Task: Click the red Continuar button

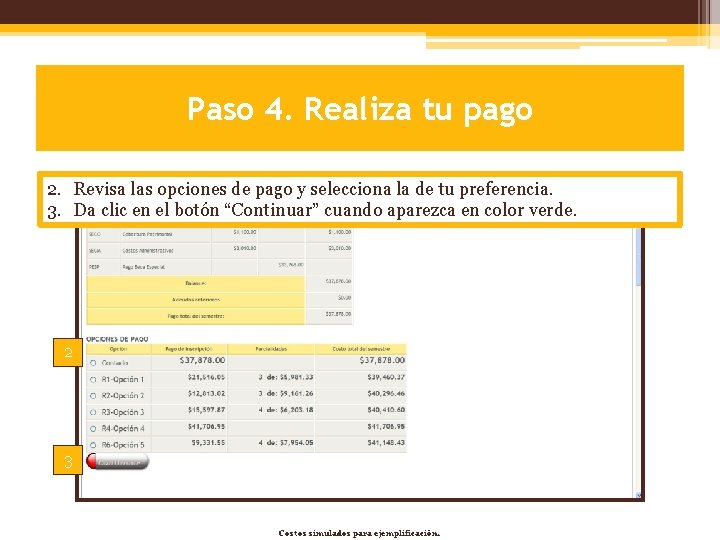Action: pyautogui.click(x=118, y=461)
